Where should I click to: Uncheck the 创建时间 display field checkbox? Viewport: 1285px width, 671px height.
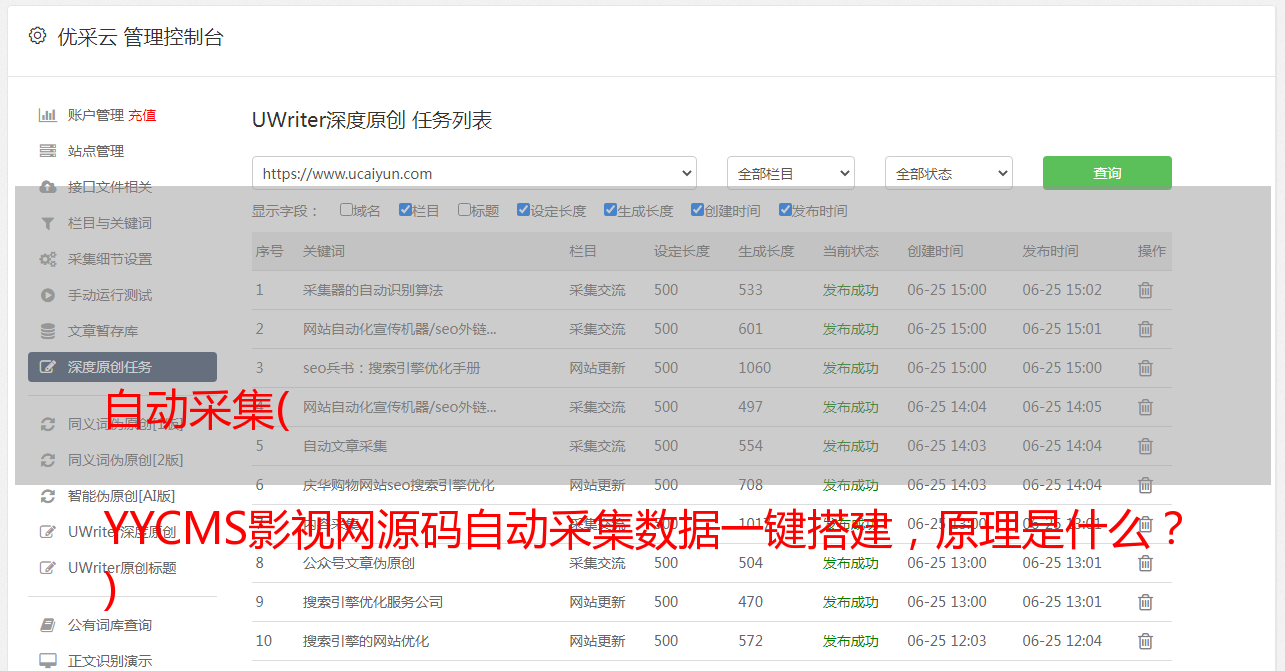click(697, 210)
